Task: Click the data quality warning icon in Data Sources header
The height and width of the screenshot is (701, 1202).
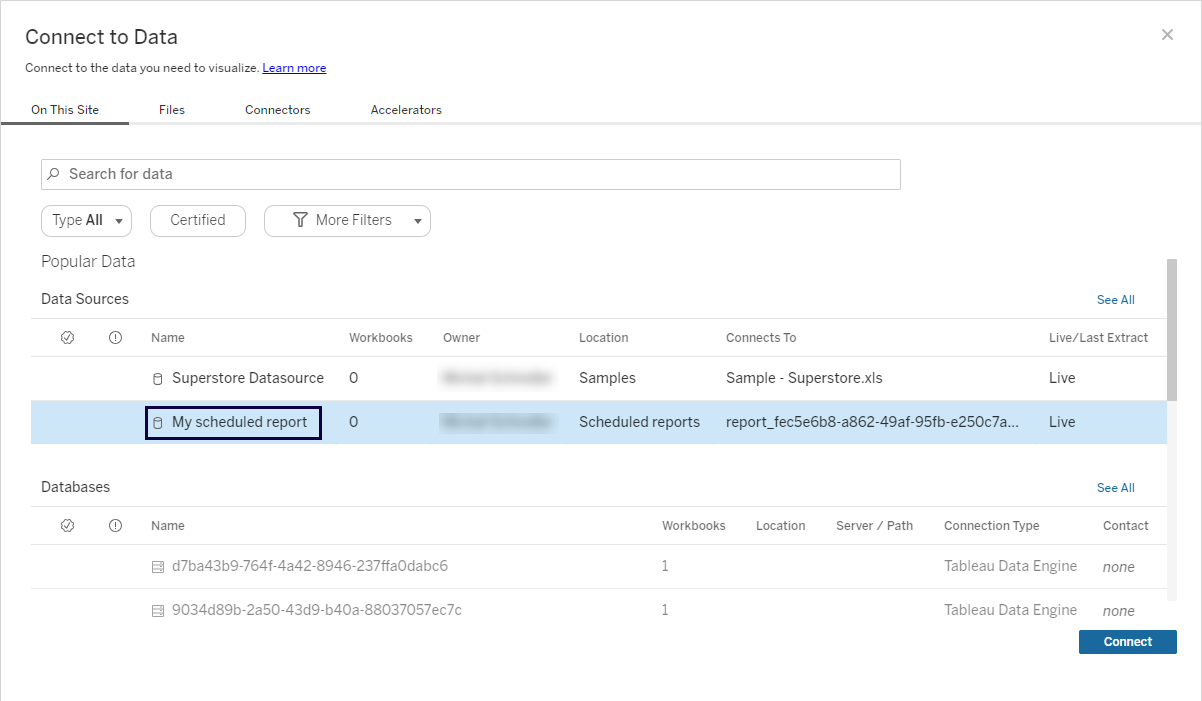Action: click(115, 338)
